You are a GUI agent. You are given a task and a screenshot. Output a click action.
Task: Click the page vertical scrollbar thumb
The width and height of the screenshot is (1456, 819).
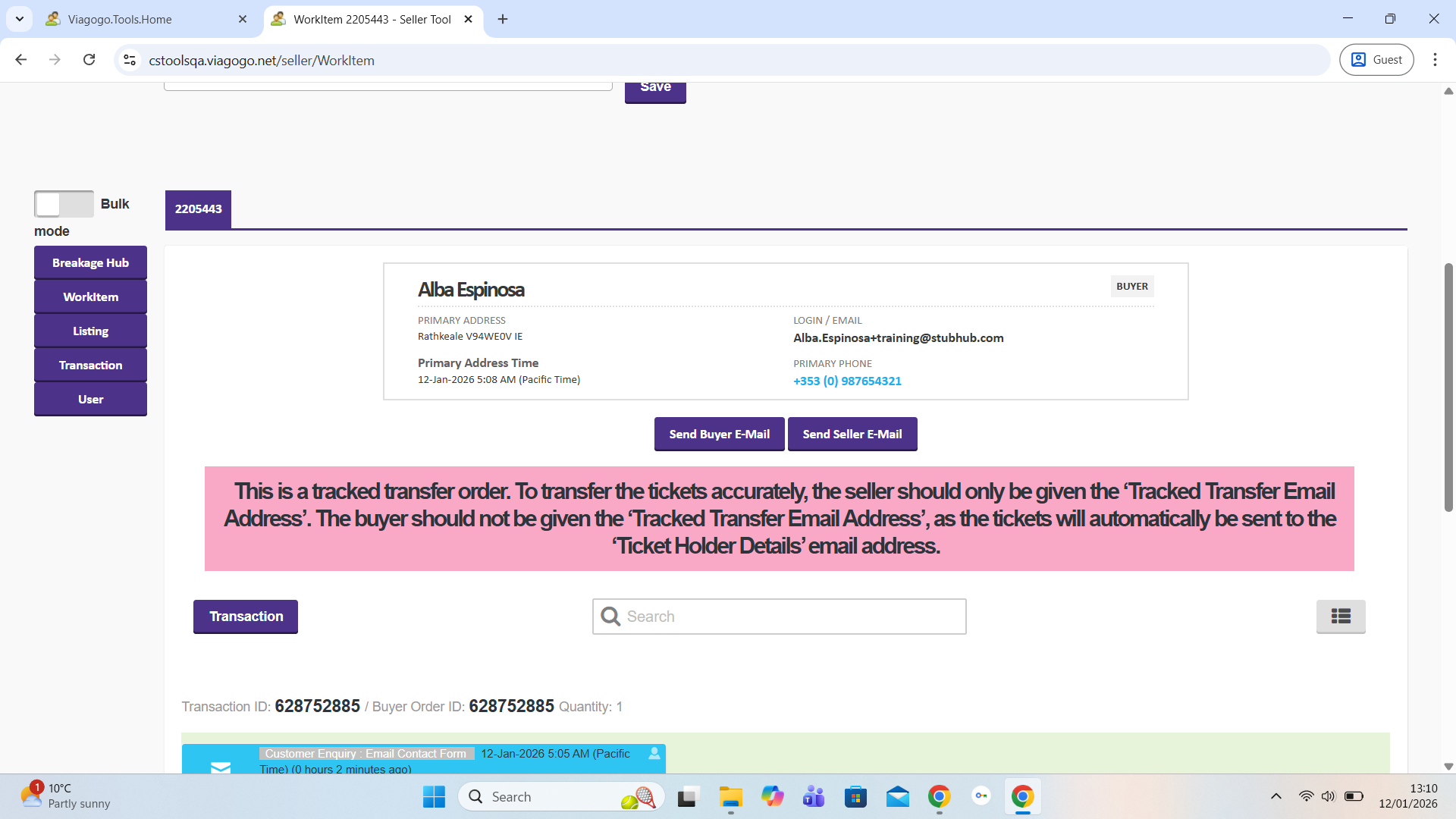pyautogui.click(x=1448, y=387)
